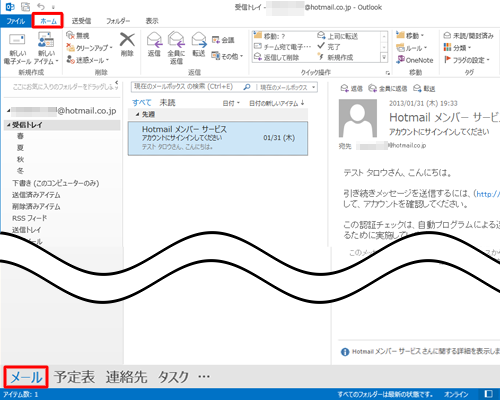Open the 移動 move dropdown

pyautogui.click(x=410, y=35)
